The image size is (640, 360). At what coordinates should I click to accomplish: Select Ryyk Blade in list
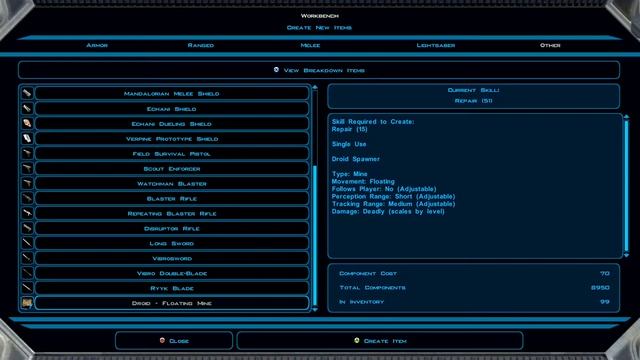pos(172,288)
